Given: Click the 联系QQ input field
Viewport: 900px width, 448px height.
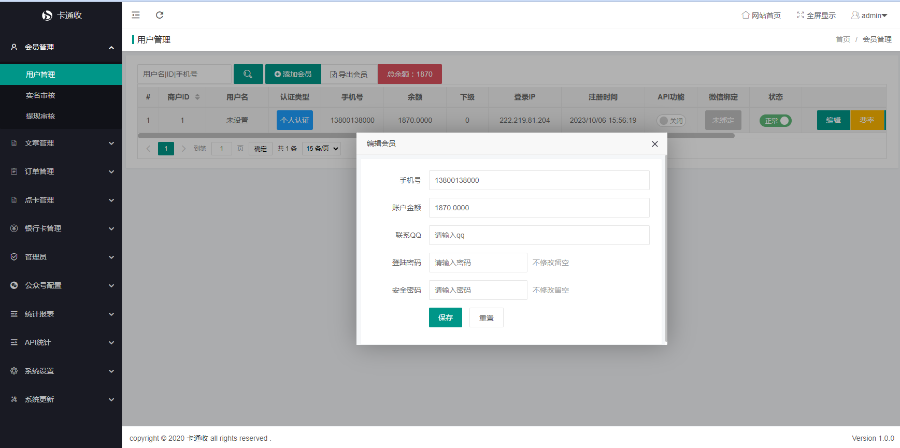Looking at the screenshot, I should [539, 235].
